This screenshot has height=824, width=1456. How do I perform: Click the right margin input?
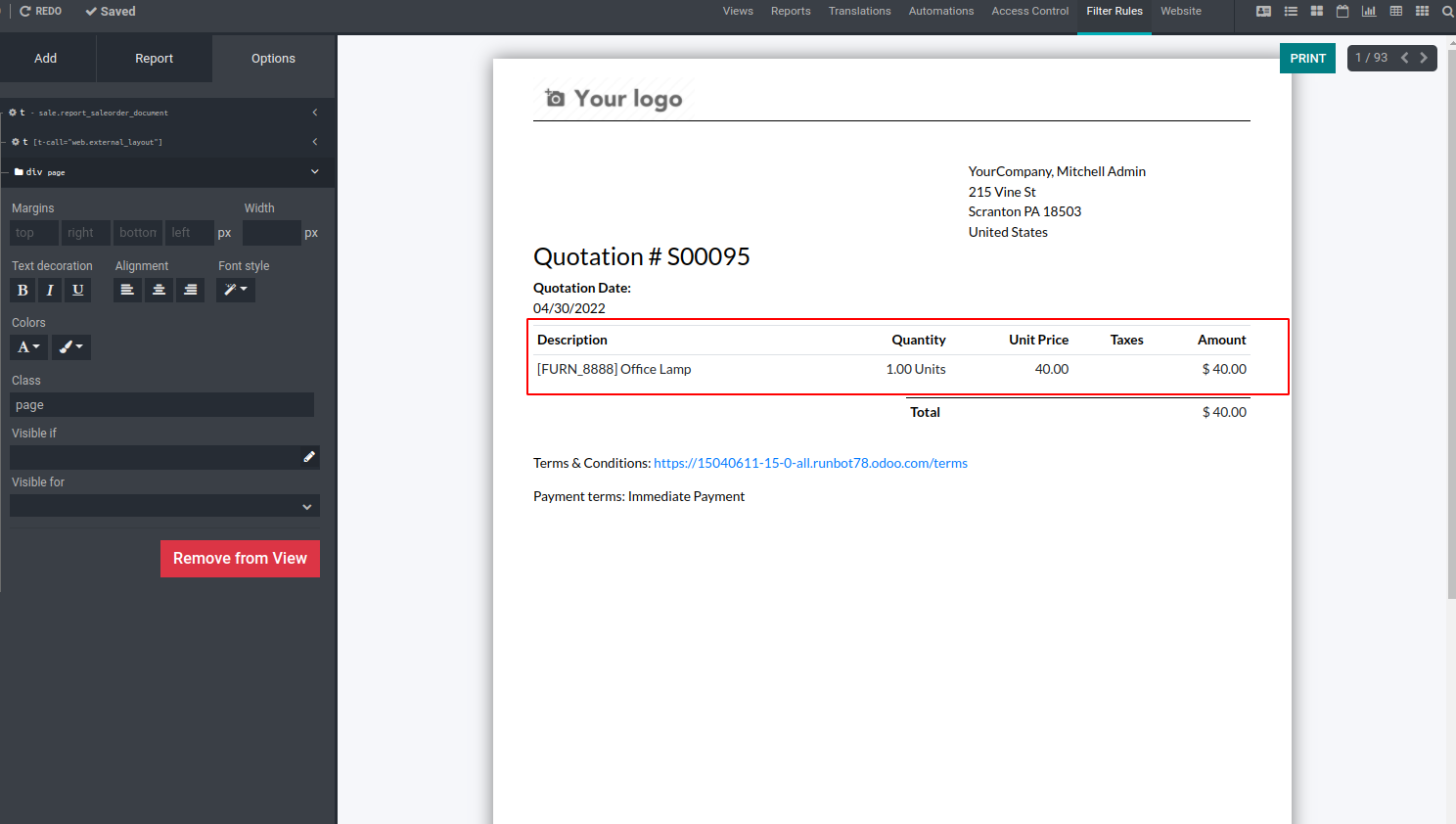[86, 233]
